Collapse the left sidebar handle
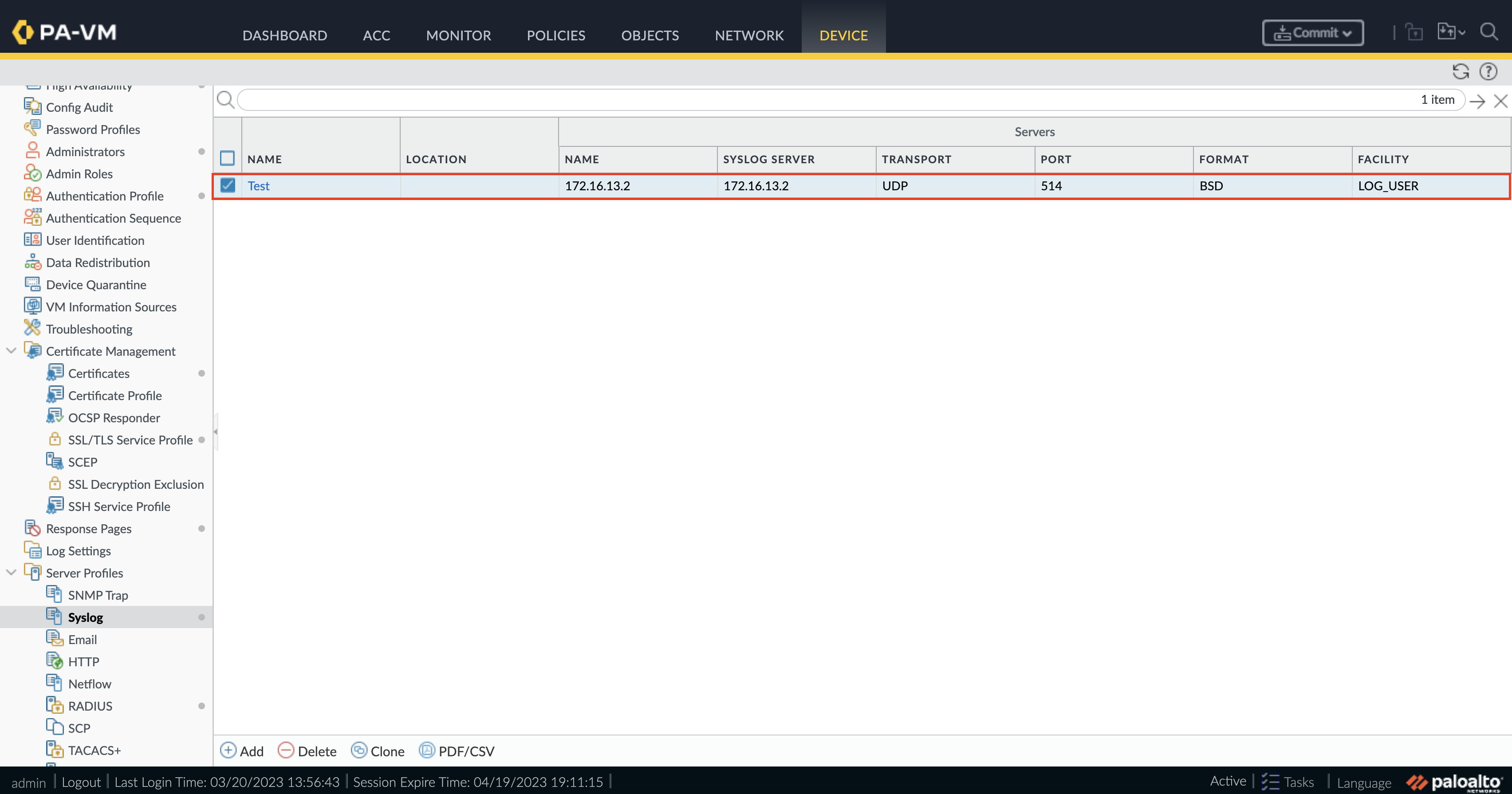This screenshot has width=1512, height=794. 216,432
